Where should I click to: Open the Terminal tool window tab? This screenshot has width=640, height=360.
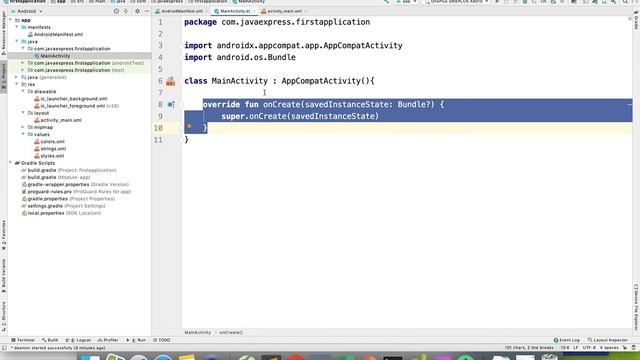(x=23, y=340)
